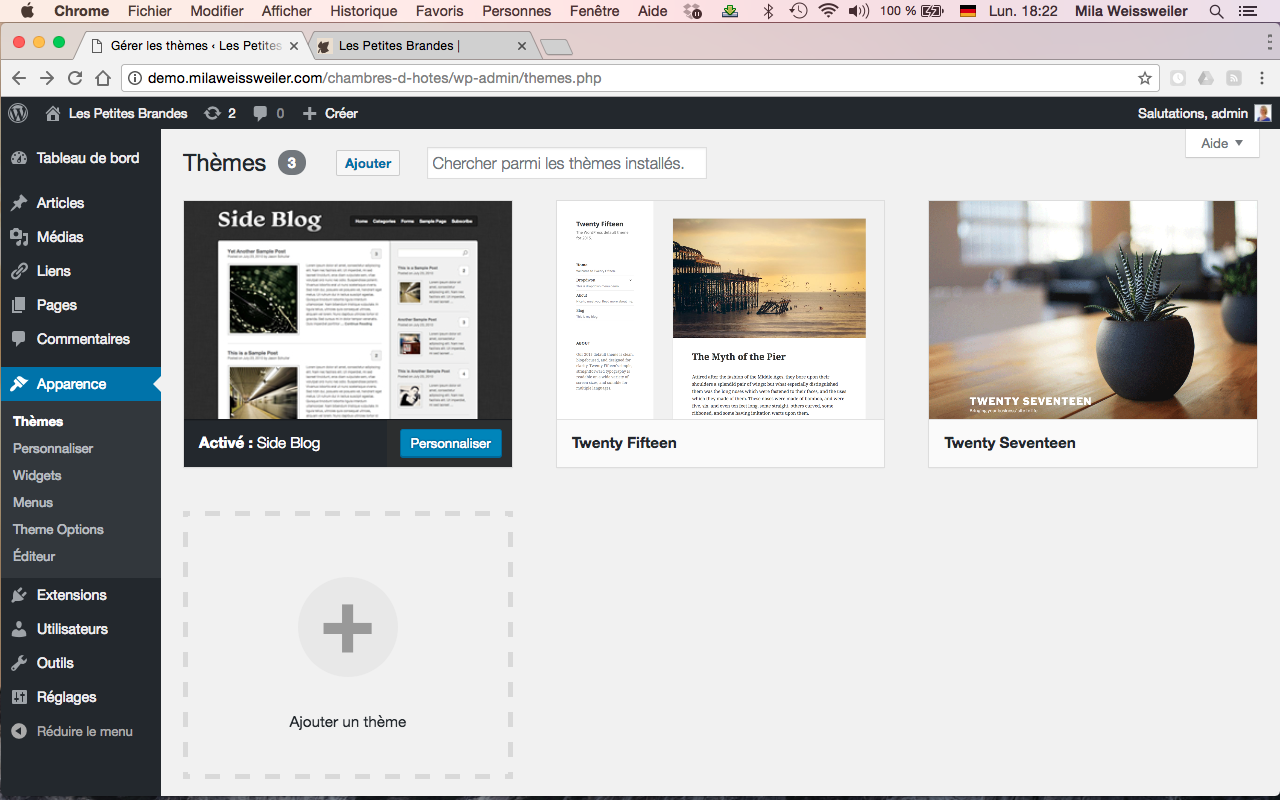Viewport: 1280px width, 800px height.
Task: Bookmark the page with the star icon
Action: pyautogui.click(x=1145, y=78)
